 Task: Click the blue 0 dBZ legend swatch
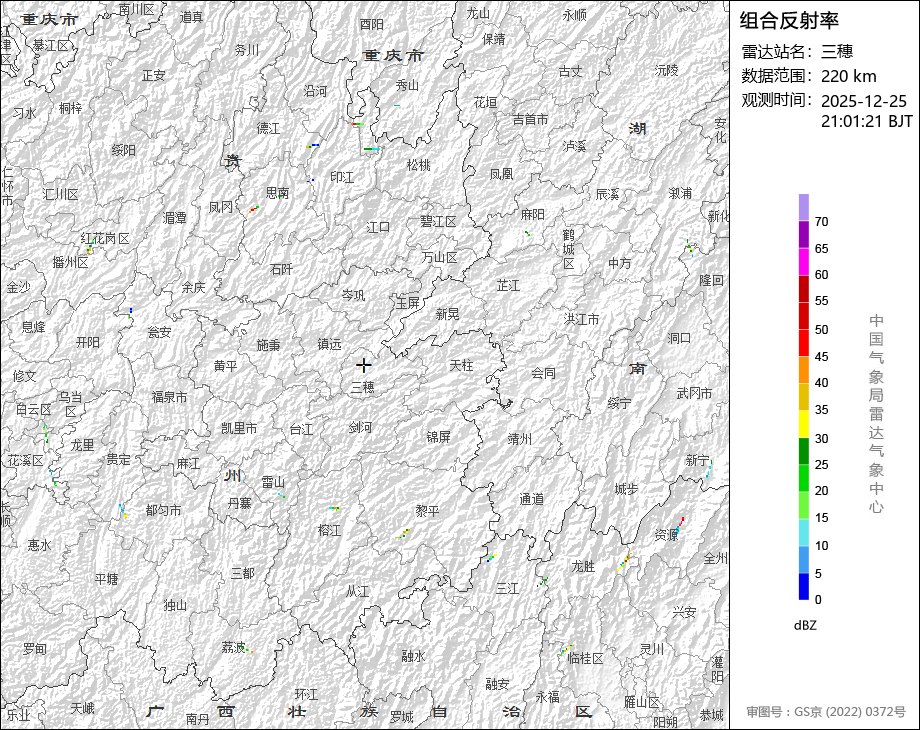pos(804,586)
